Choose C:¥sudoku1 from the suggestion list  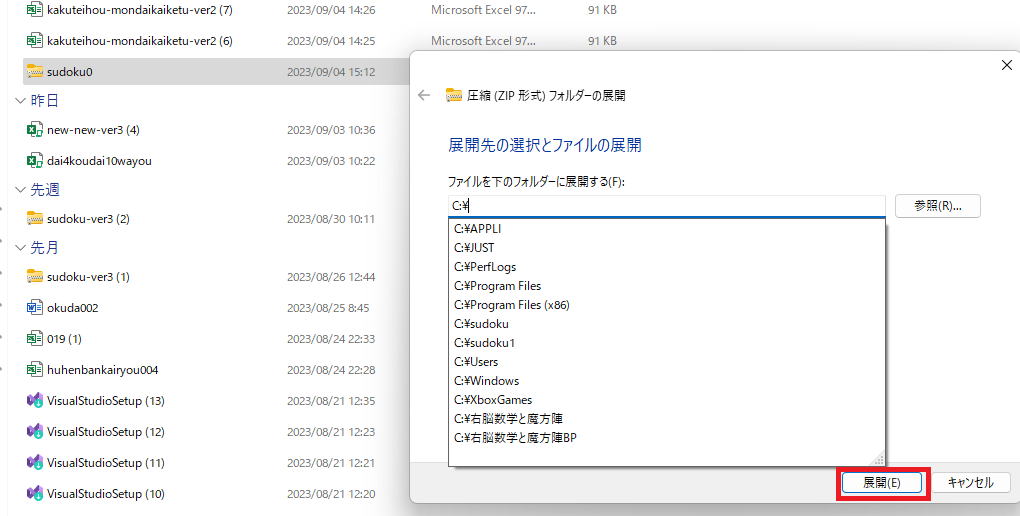tap(667, 343)
